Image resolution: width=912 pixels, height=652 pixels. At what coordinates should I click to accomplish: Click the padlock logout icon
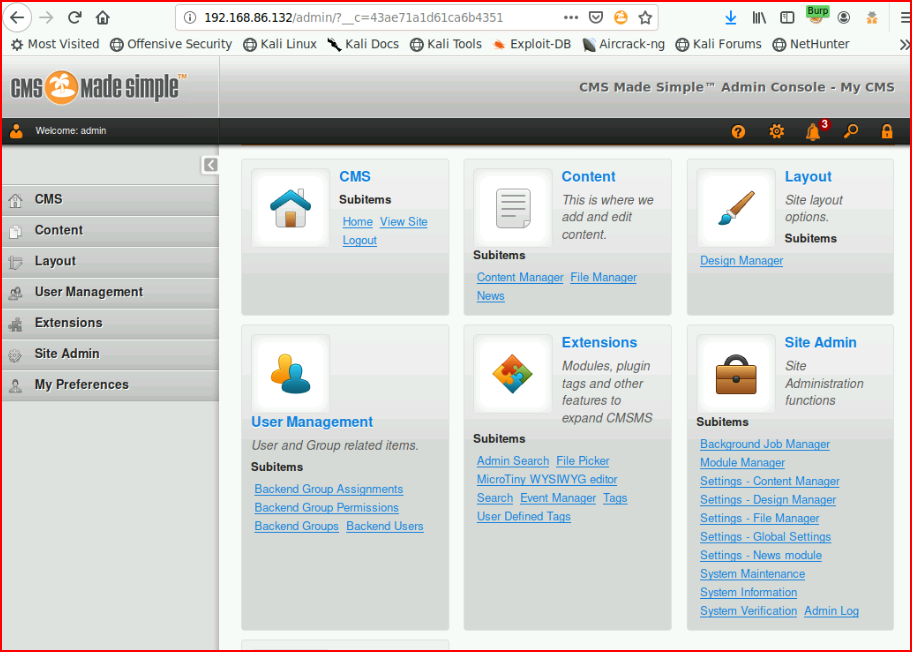[x=886, y=131]
